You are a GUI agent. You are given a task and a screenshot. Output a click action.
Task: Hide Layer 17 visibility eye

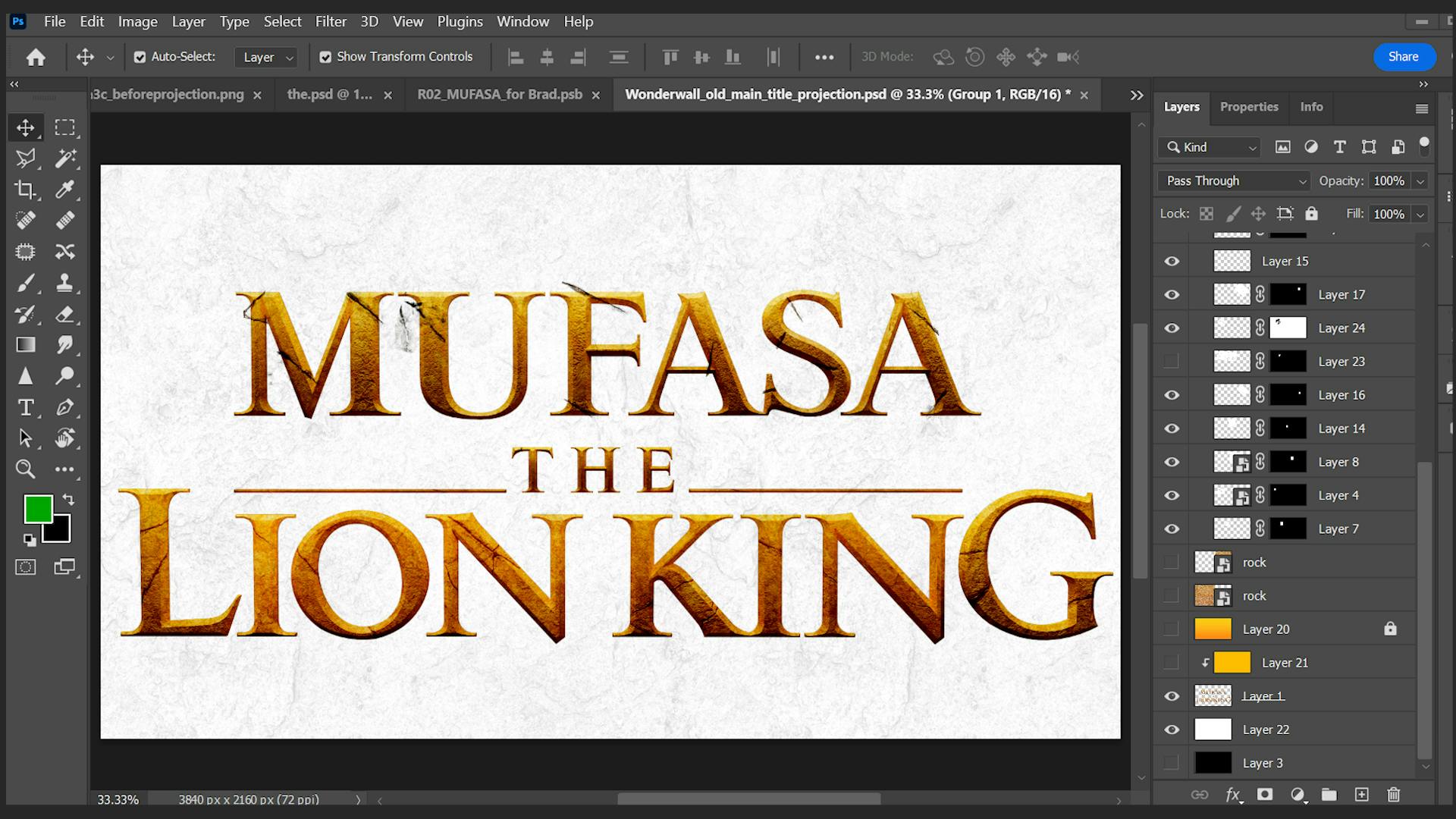point(1172,295)
